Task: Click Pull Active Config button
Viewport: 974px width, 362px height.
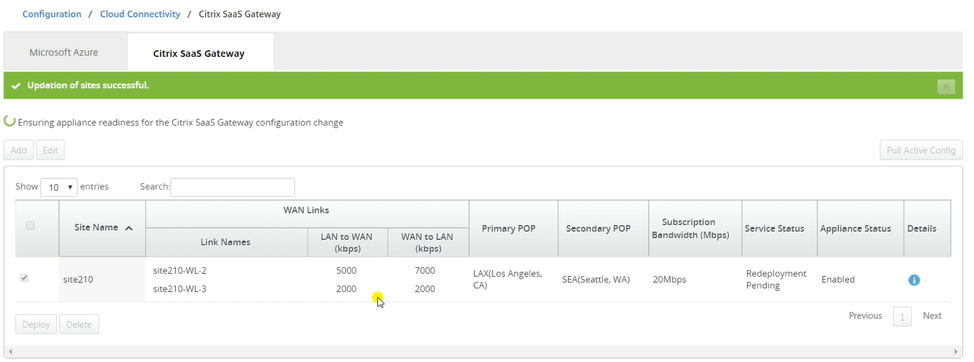Action: 921,150
